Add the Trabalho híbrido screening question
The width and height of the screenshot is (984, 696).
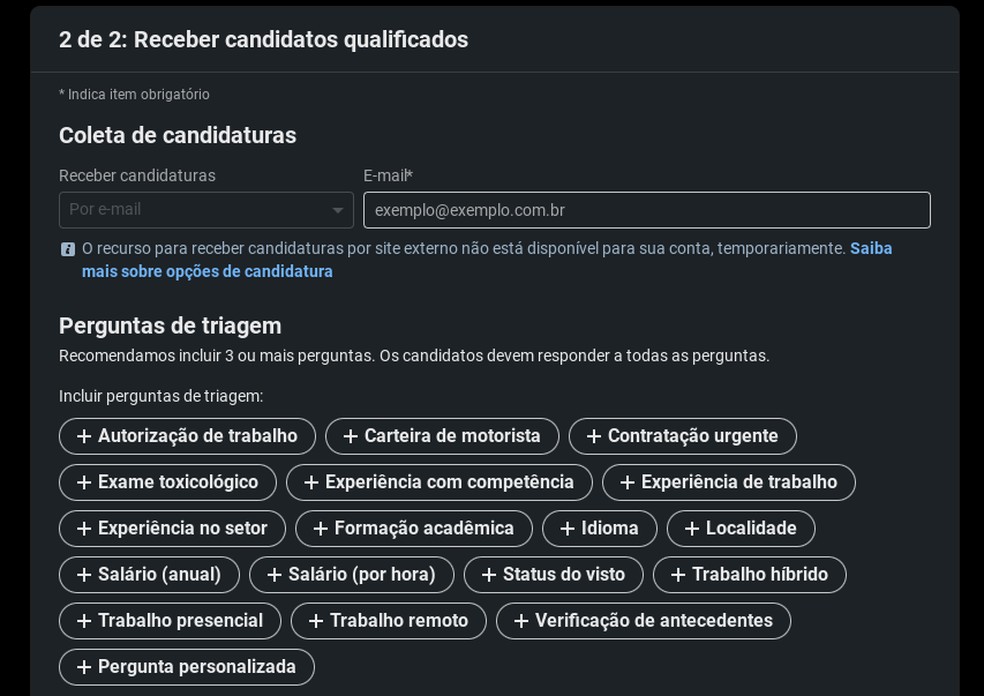coord(749,574)
